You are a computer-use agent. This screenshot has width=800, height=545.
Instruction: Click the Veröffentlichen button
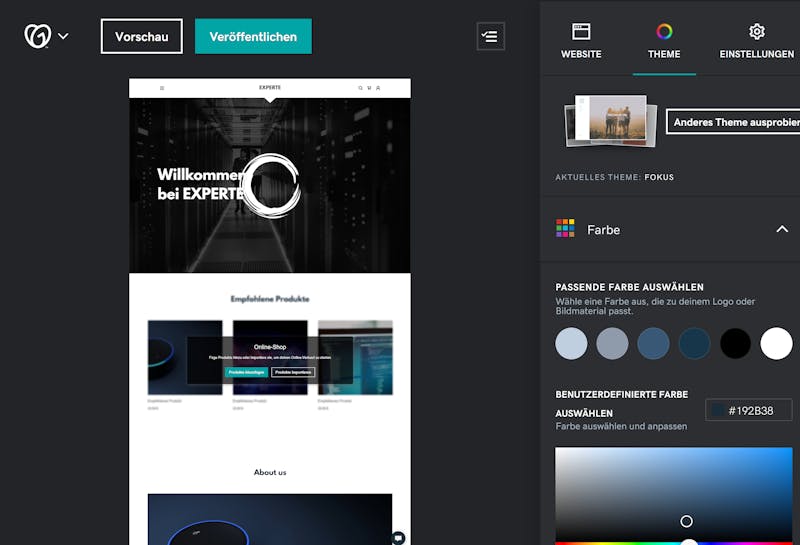pos(253,36)
